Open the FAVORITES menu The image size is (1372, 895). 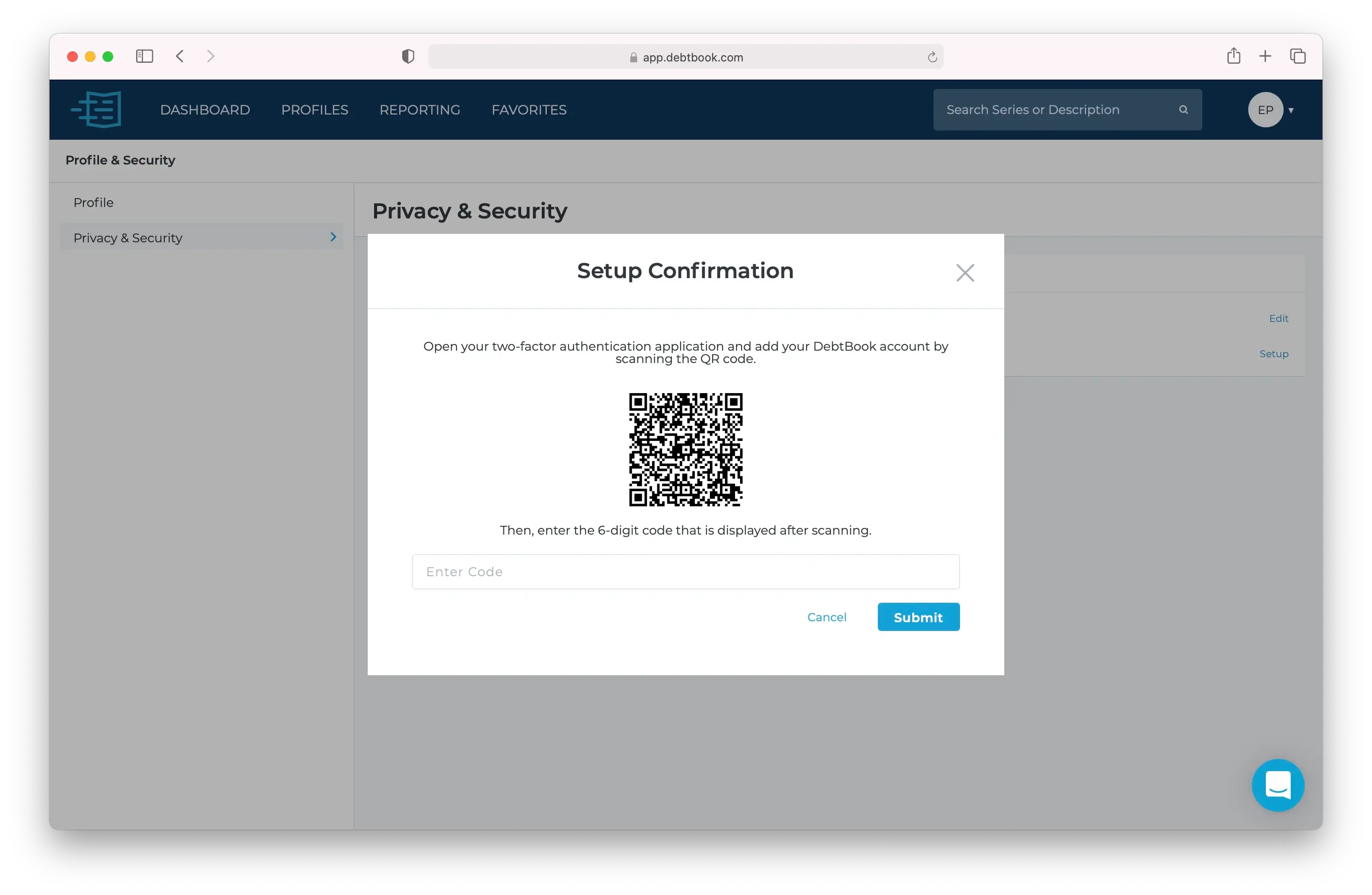tap(529, 110)
